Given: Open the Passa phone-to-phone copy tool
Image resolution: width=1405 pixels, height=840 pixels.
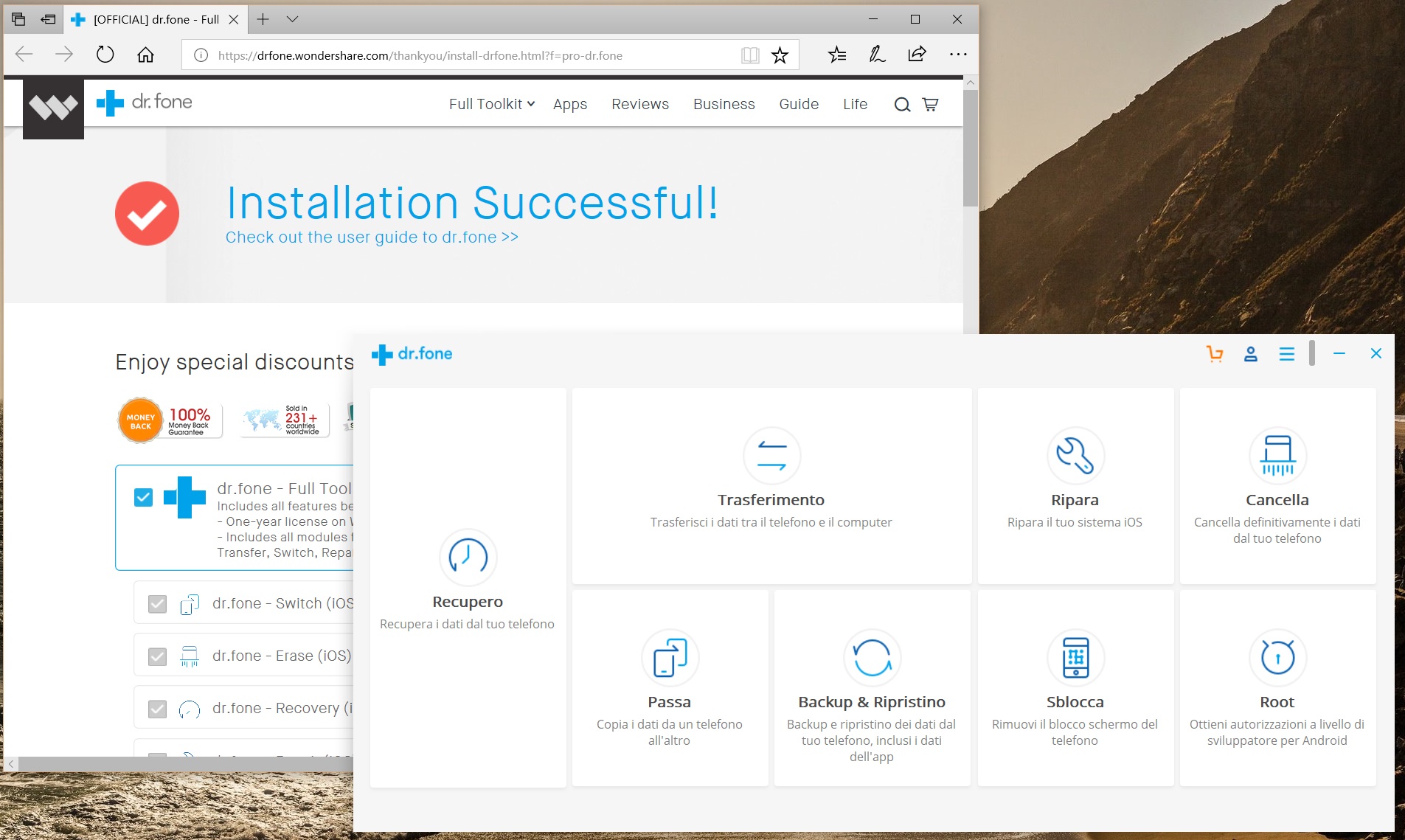Looking at the screenshot, I should pos(670,688).
